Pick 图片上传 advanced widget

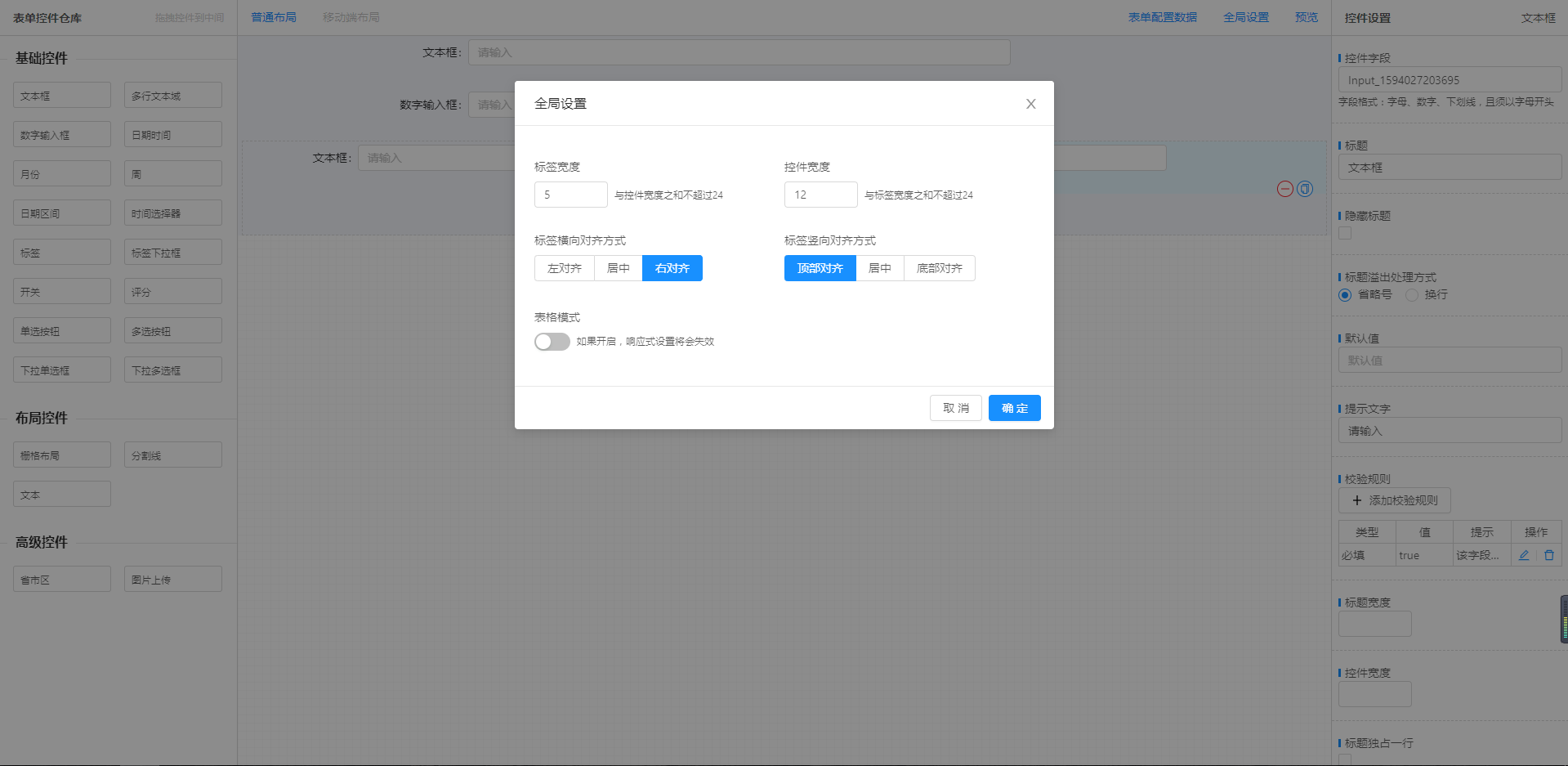(x=173, y=579)
